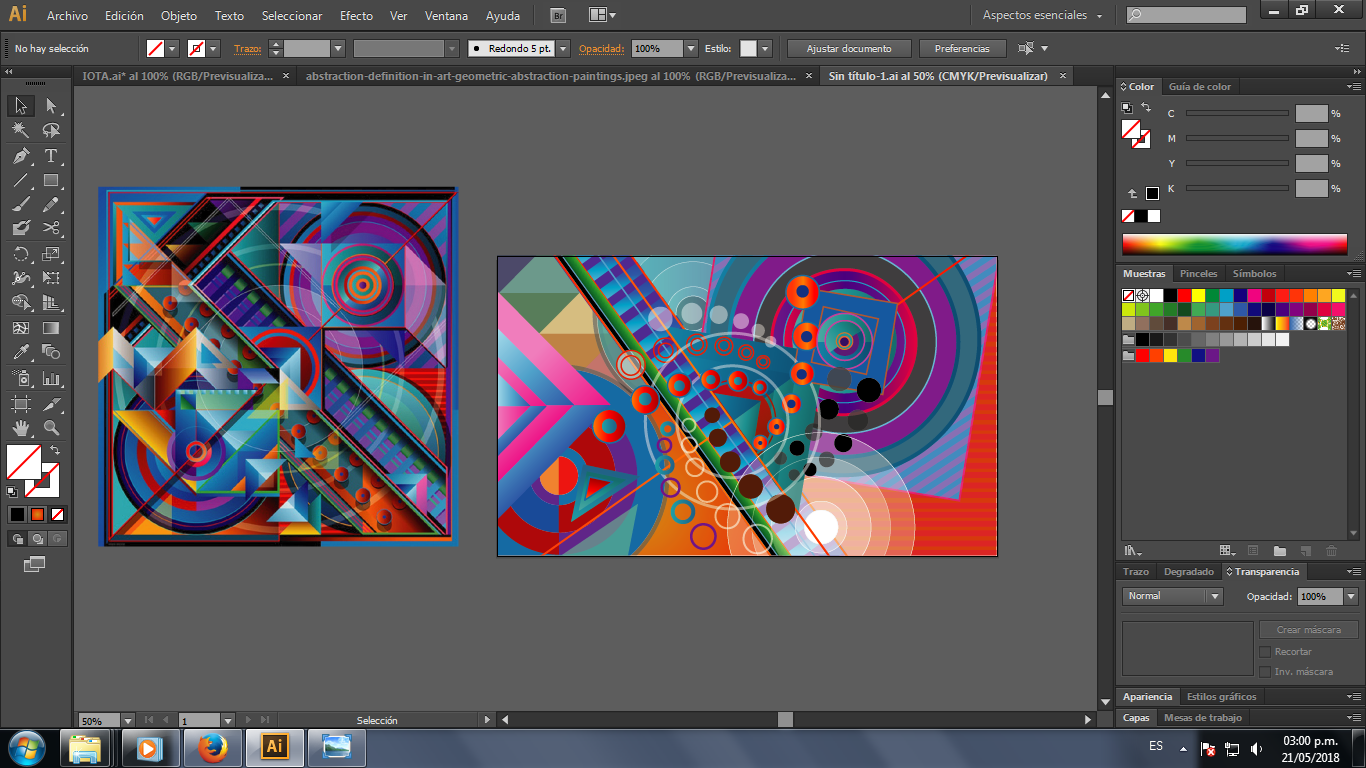The image size is (1366, 768).
Task: Open the Color panel options menu
Action: (1353, 87)
